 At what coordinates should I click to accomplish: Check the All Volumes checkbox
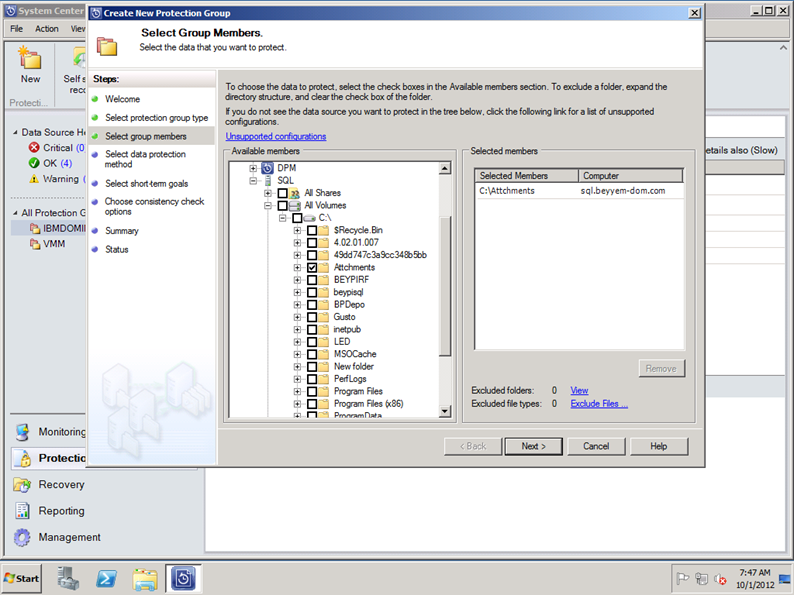[x=283, y=206]
